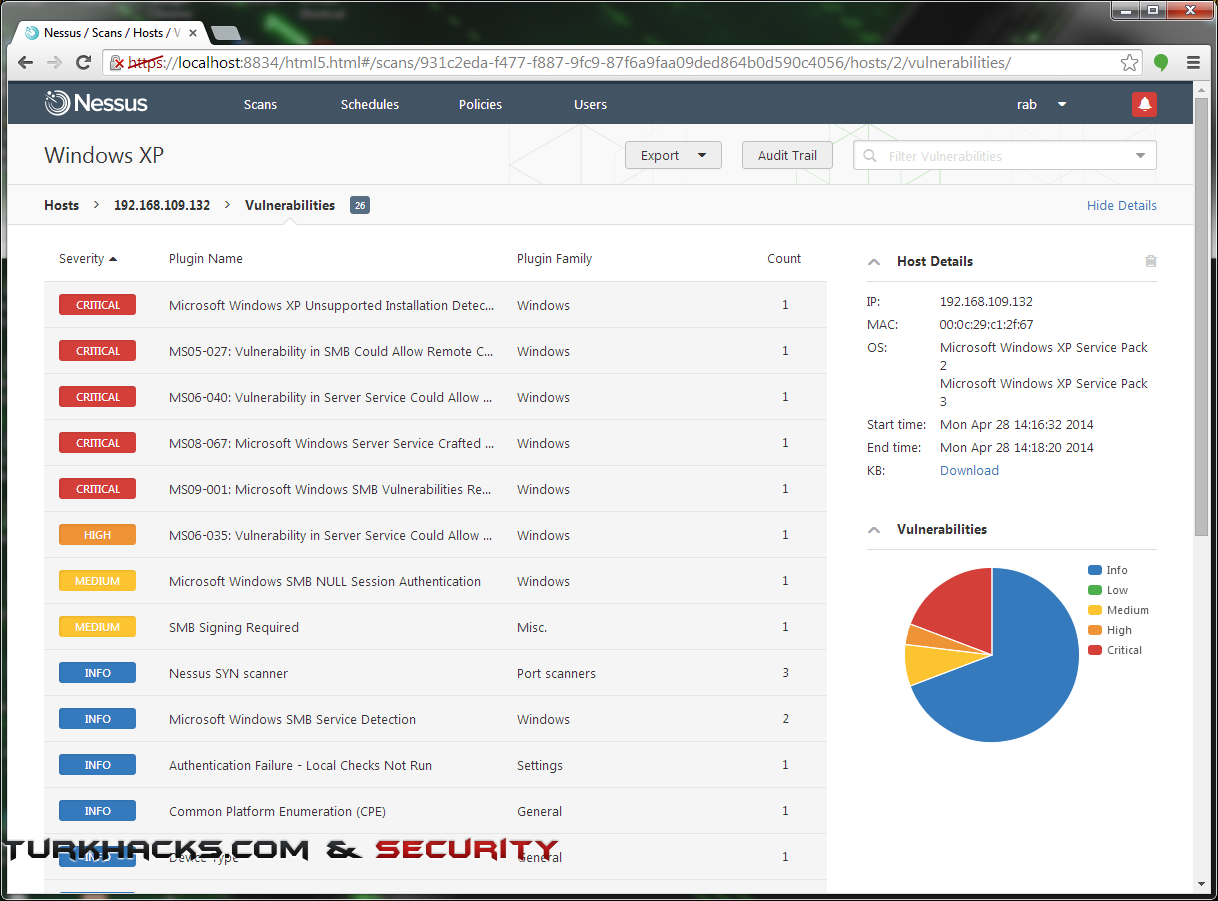Download the KB file
Image resolution: width=1218 pixels, height=901 pixels.
(969, 470)
